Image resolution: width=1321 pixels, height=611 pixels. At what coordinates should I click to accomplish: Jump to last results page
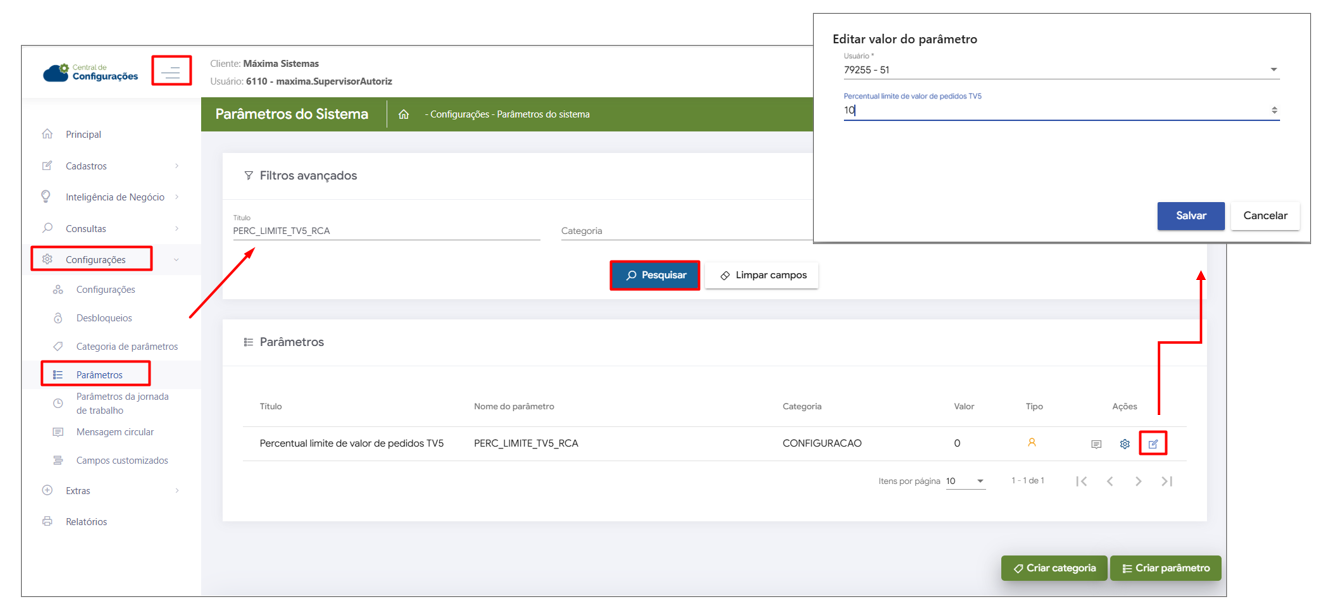tap(1167, 482)
